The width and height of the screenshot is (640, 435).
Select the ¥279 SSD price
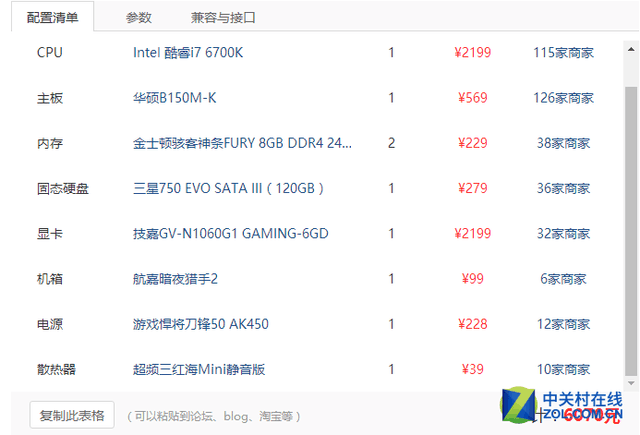click(472, 189)
